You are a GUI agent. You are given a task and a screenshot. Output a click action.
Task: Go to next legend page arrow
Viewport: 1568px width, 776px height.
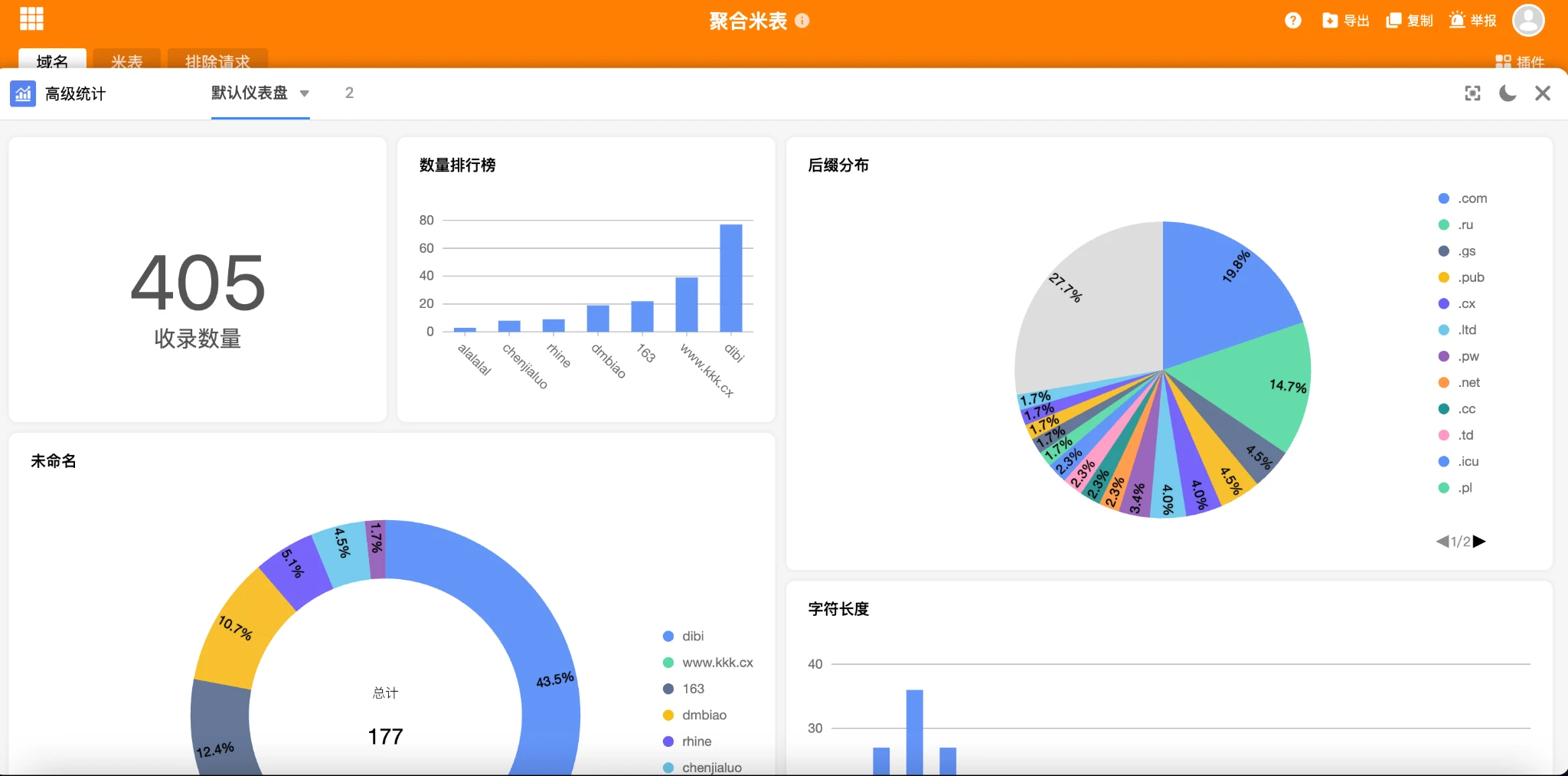[x=1480, y=542]
